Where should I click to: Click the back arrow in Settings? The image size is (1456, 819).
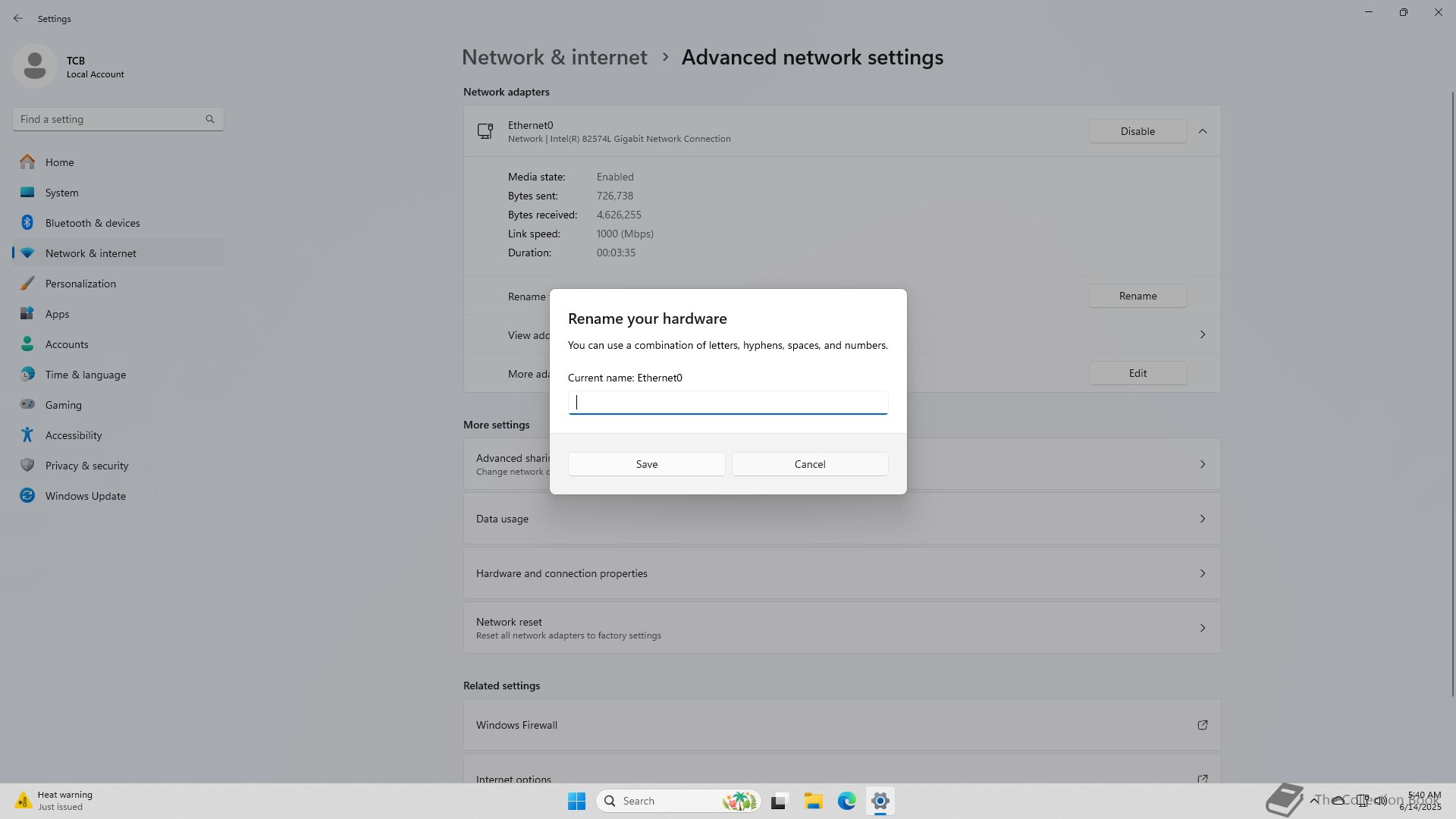pos(18,18)
